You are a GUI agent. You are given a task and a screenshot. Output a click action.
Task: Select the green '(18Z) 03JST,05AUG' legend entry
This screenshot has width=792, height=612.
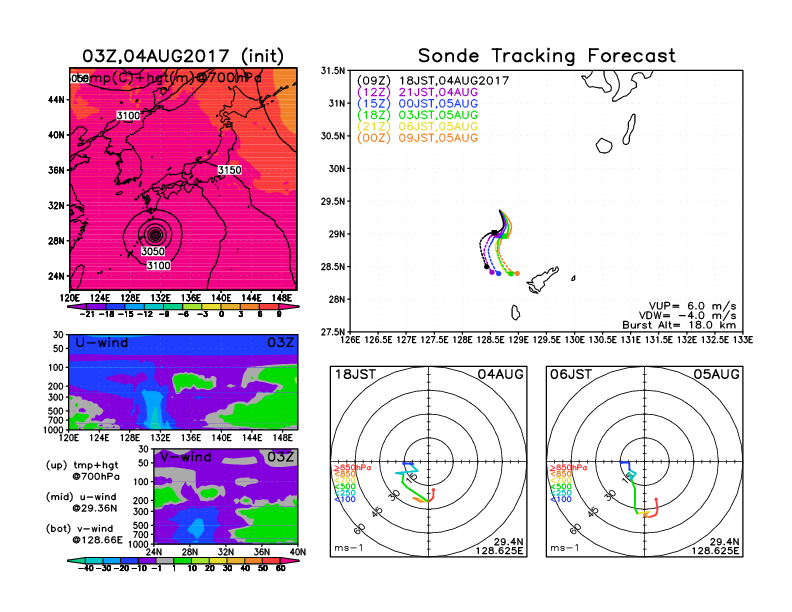pos(417,115)
